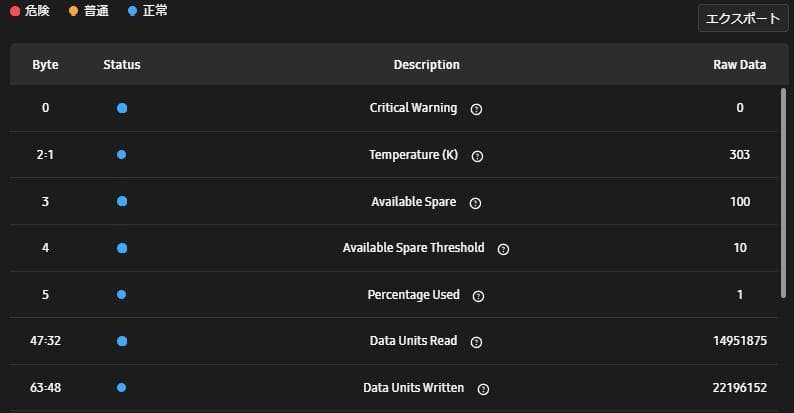Click the blue 正常 legend dot
This screenshot has width=794, height=413.
133,11
